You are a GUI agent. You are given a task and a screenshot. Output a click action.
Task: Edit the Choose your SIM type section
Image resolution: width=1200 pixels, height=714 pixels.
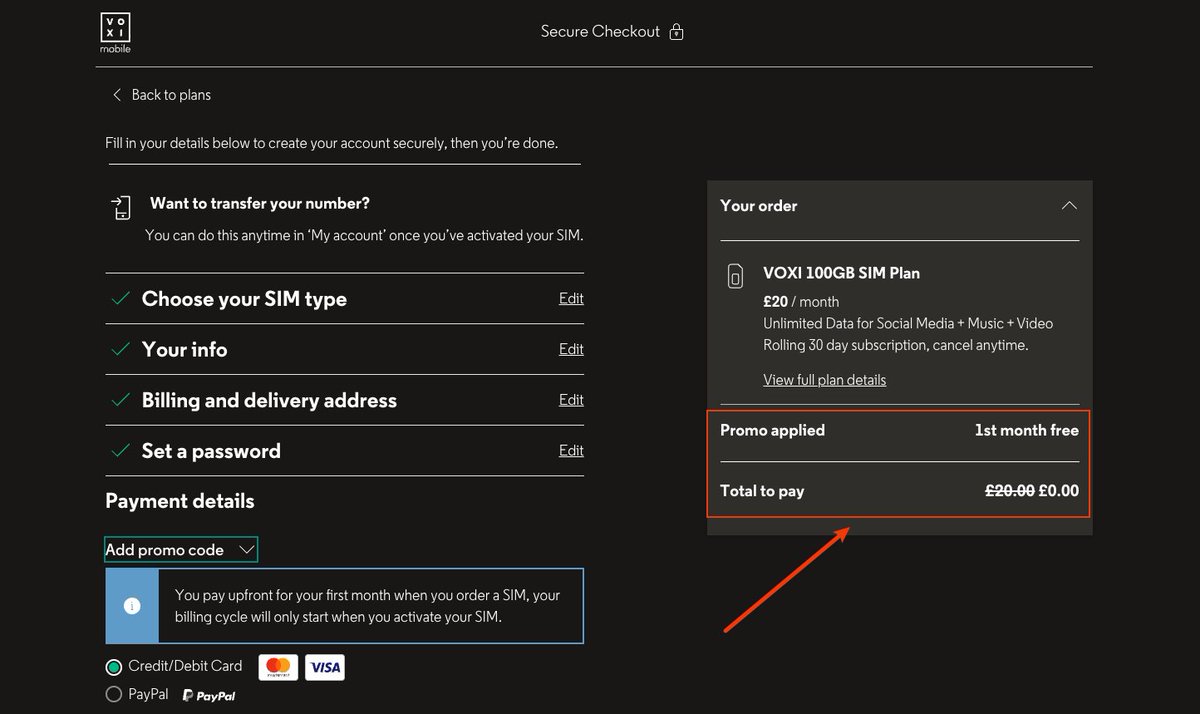pos(571,298)
